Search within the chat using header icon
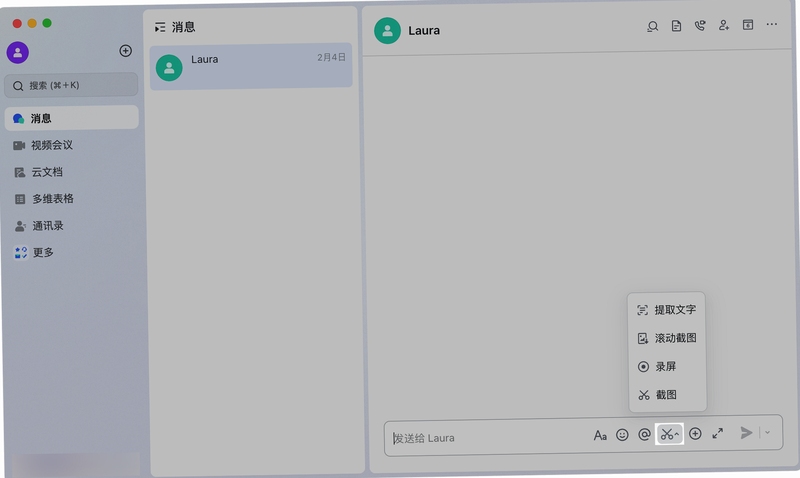This screenshot has height=478, width=800. (x=653, y=26)
